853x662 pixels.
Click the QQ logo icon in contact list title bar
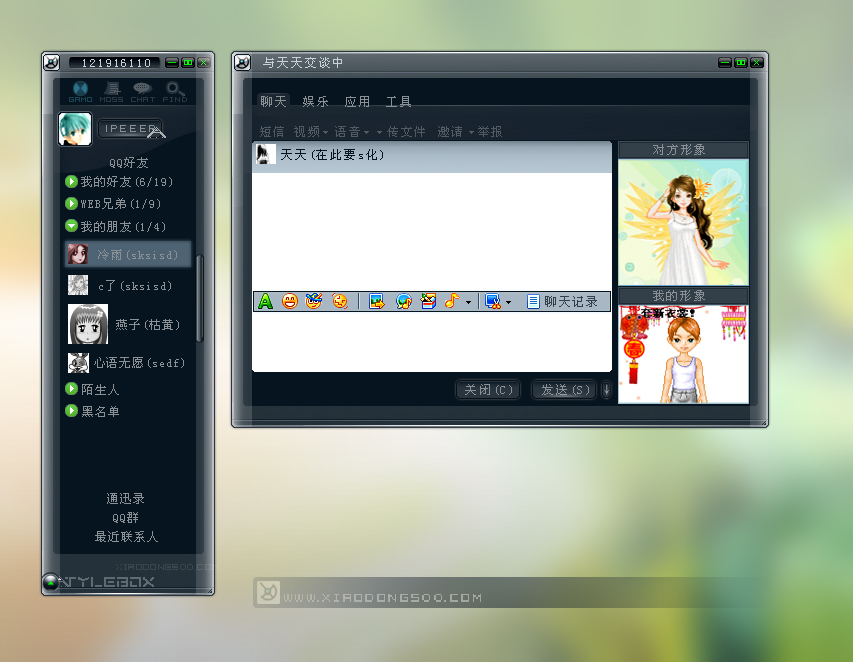coord(51,63)
